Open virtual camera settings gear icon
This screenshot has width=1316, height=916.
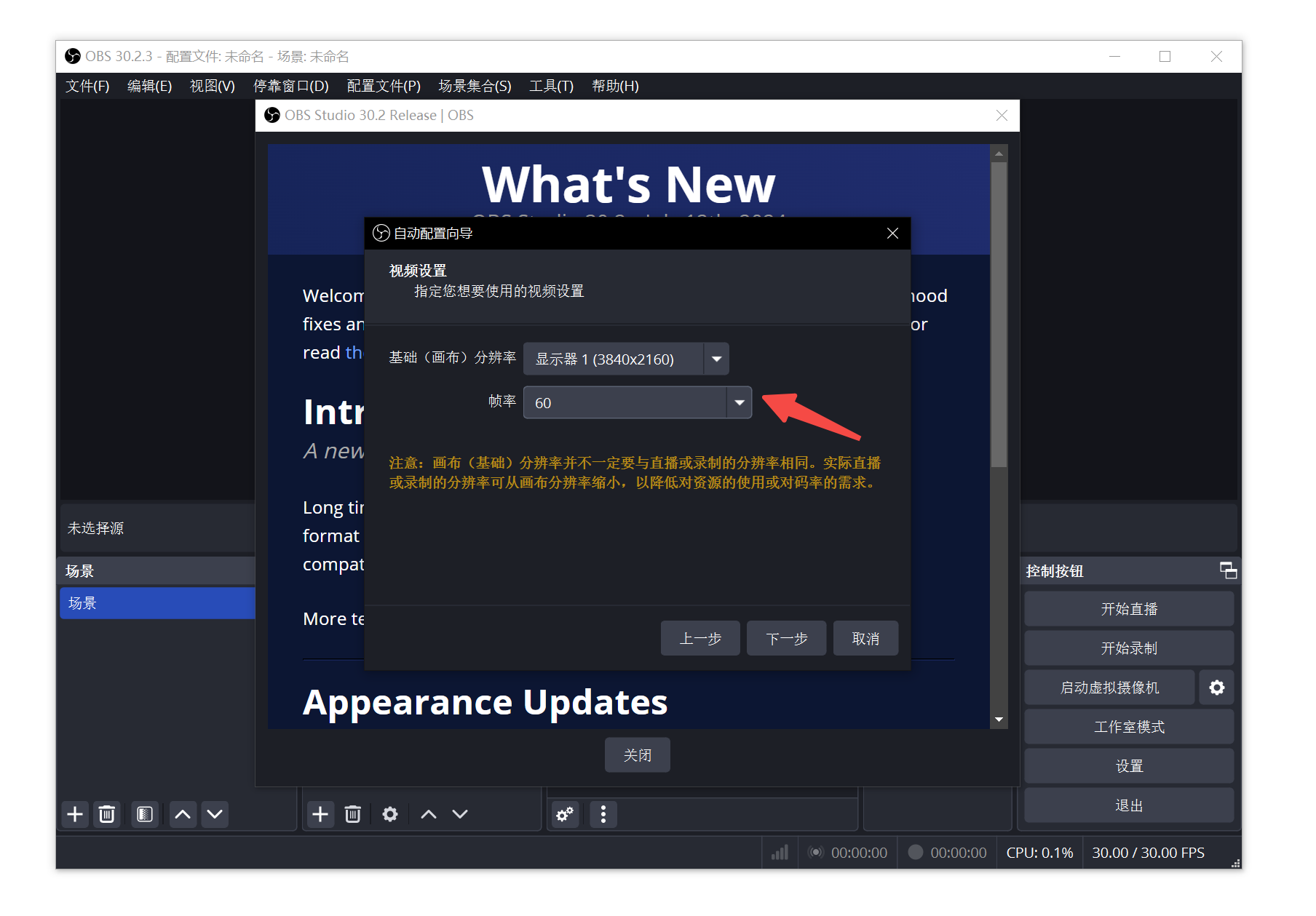(1217, 688)
